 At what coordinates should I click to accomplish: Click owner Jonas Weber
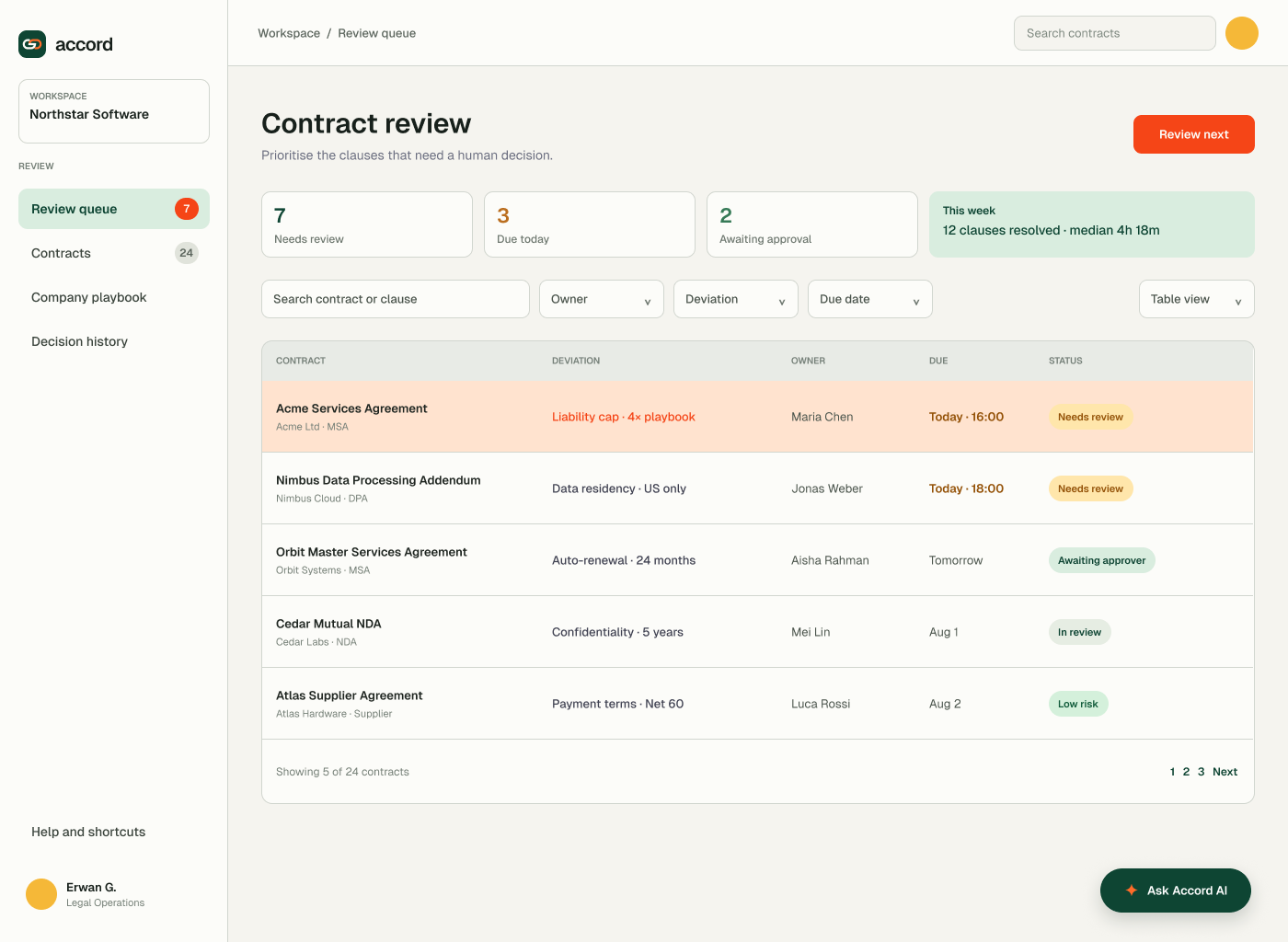click(x=827, y=488)
